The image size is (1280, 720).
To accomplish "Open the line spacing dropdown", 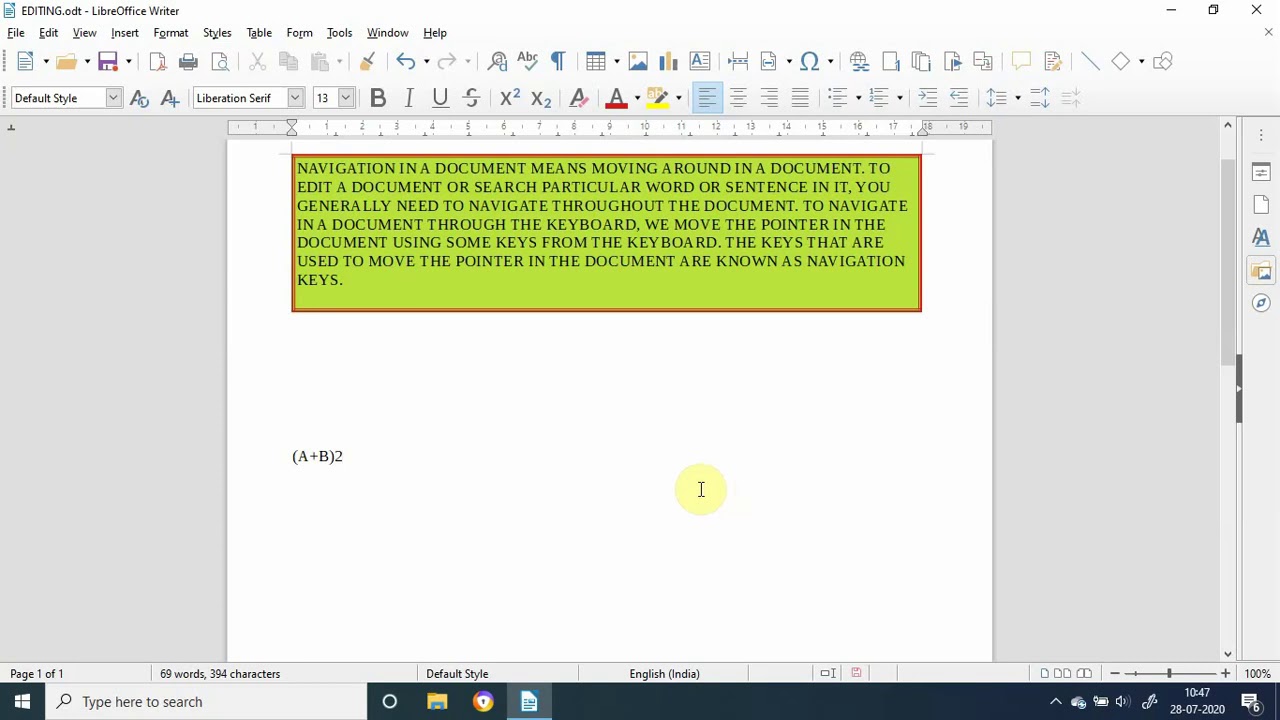I will [1017, 98].
